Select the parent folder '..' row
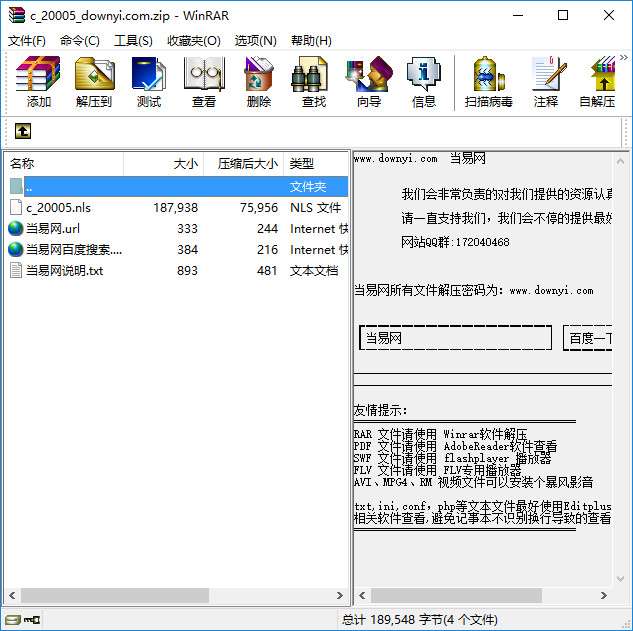Image resolution: width=633 pixels, height=631 pixels. tap(178, 187)
